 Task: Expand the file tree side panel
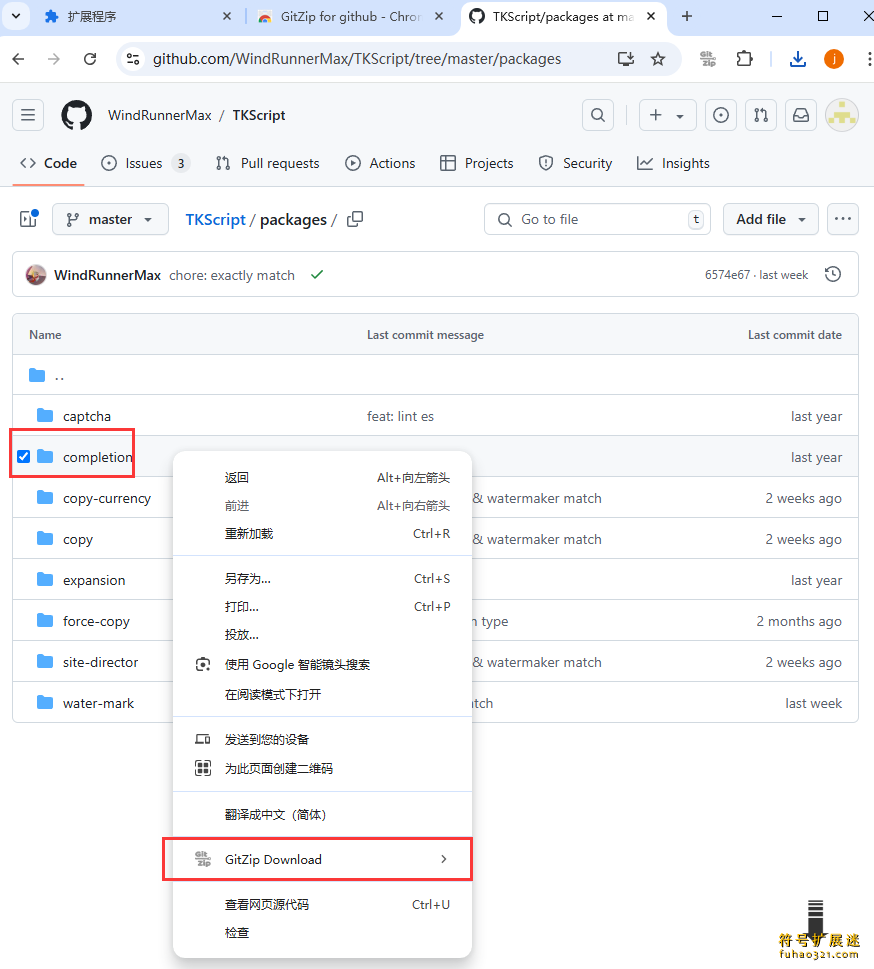(28, 219)
